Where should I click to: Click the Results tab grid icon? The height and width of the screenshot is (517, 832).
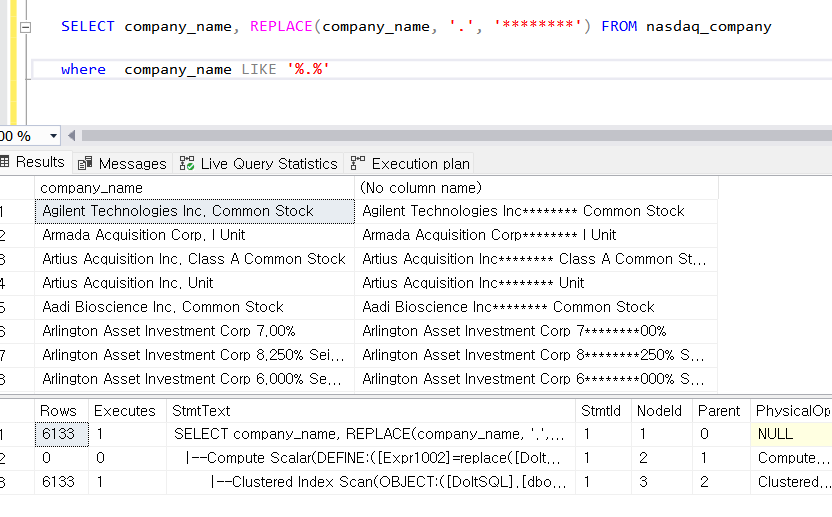coord(5,161)
